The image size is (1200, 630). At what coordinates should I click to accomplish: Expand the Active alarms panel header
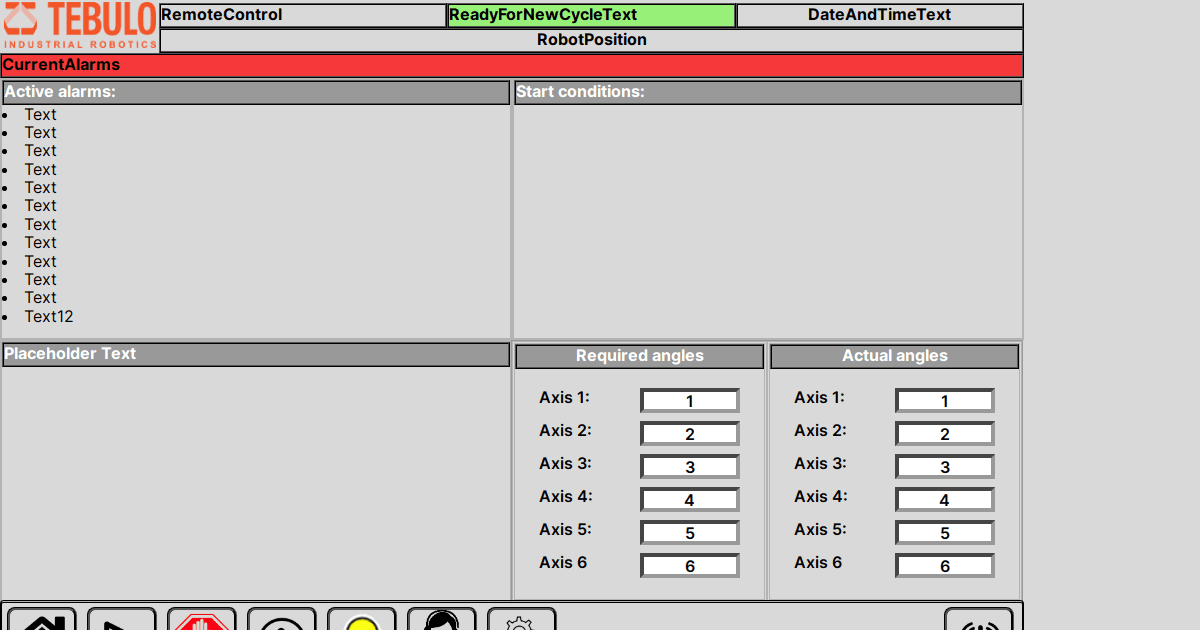tap(255, 92)
